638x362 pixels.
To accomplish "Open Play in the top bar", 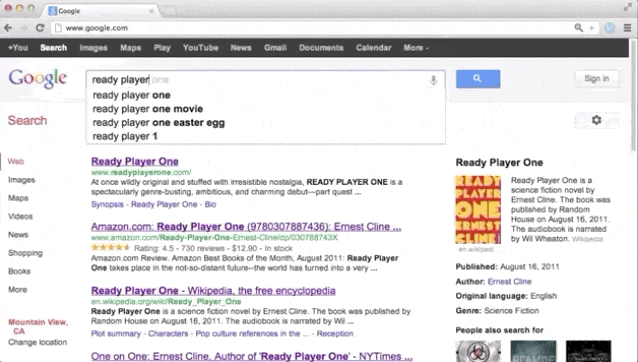I will click(x=162, y=48).
